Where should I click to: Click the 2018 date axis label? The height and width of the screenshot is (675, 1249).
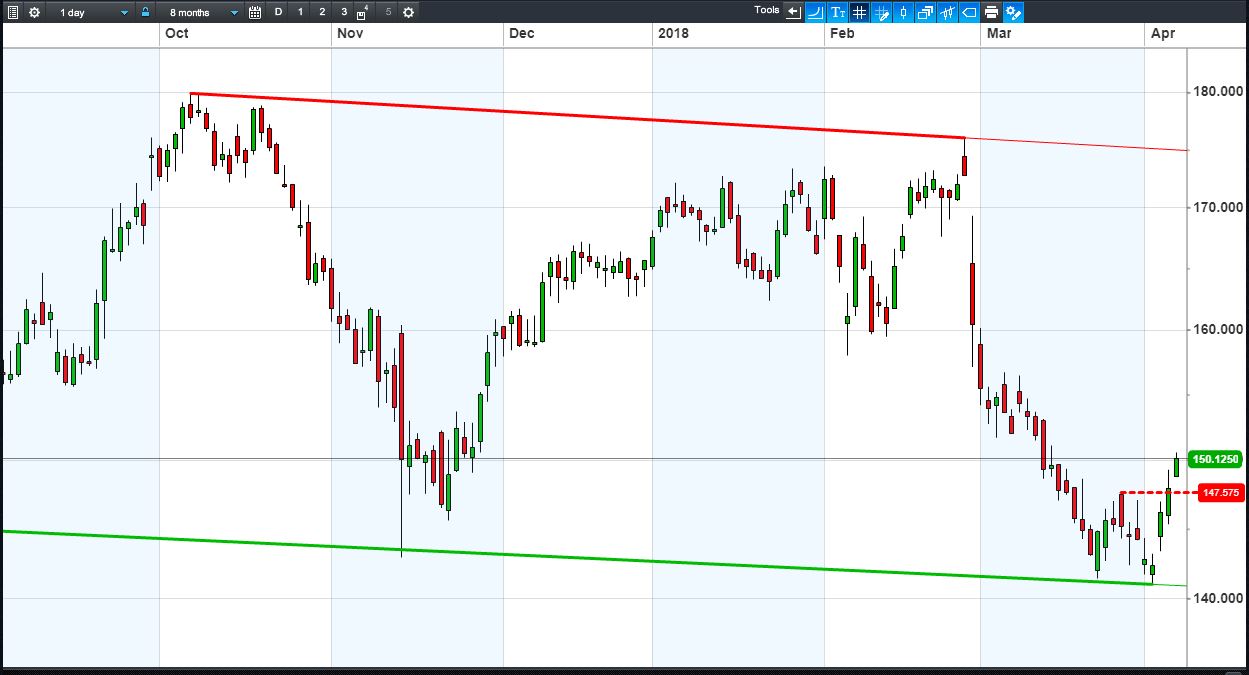[x=672, y=34]
